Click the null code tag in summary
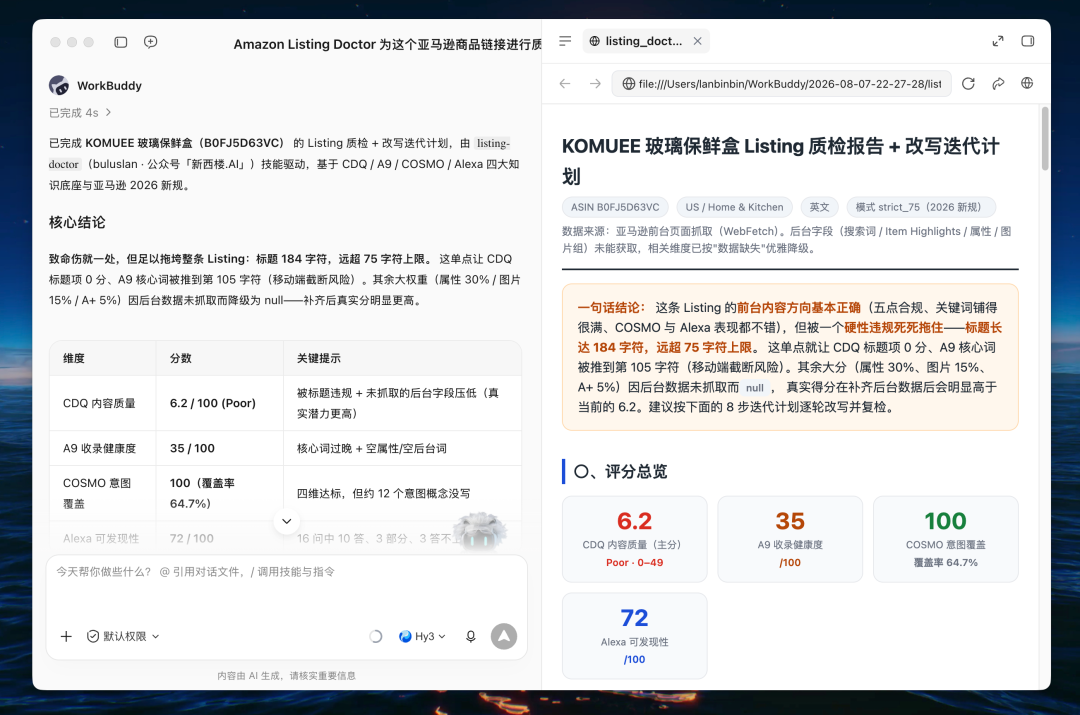 755,388
